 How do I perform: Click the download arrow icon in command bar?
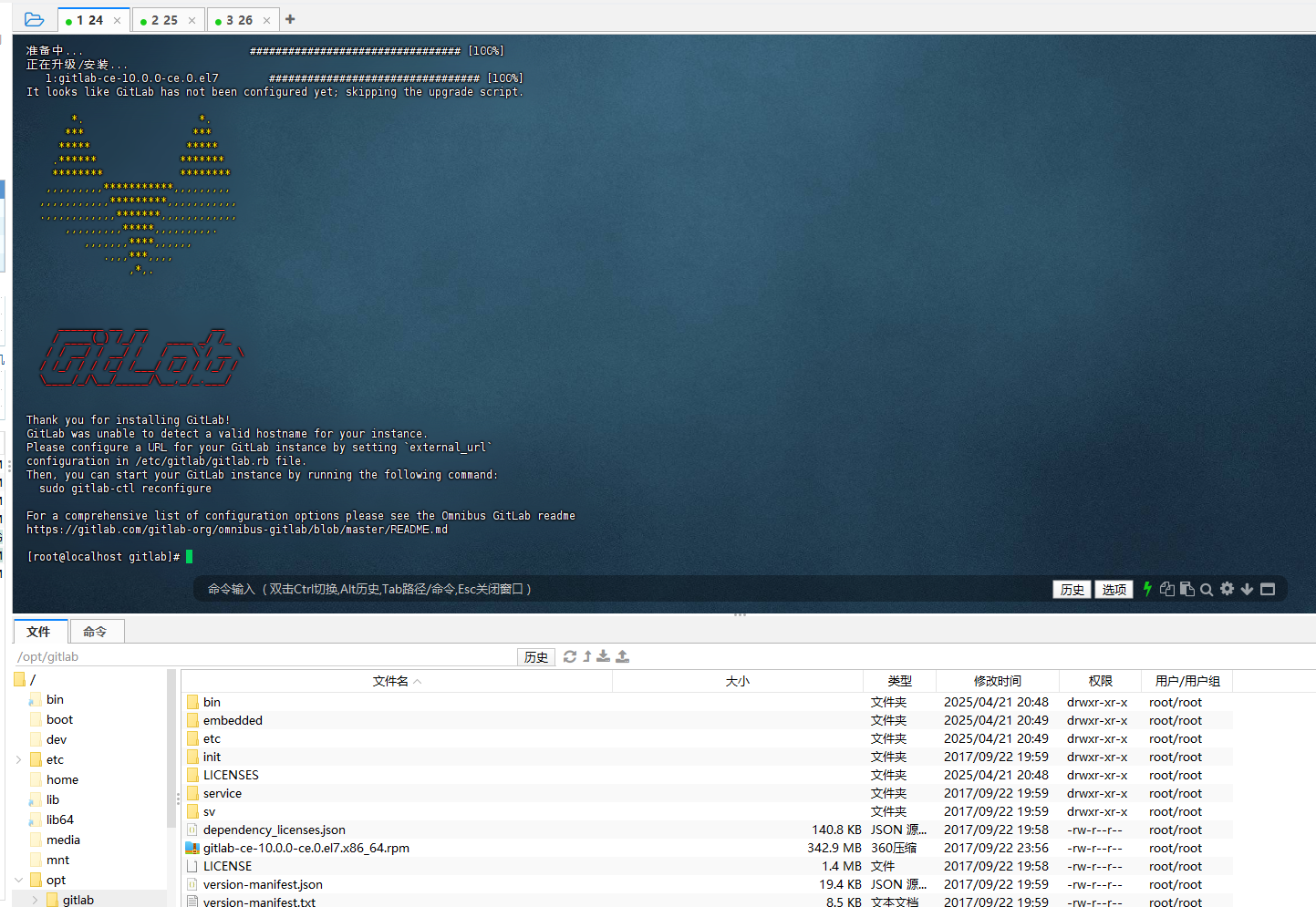(x=1247, y=589)
